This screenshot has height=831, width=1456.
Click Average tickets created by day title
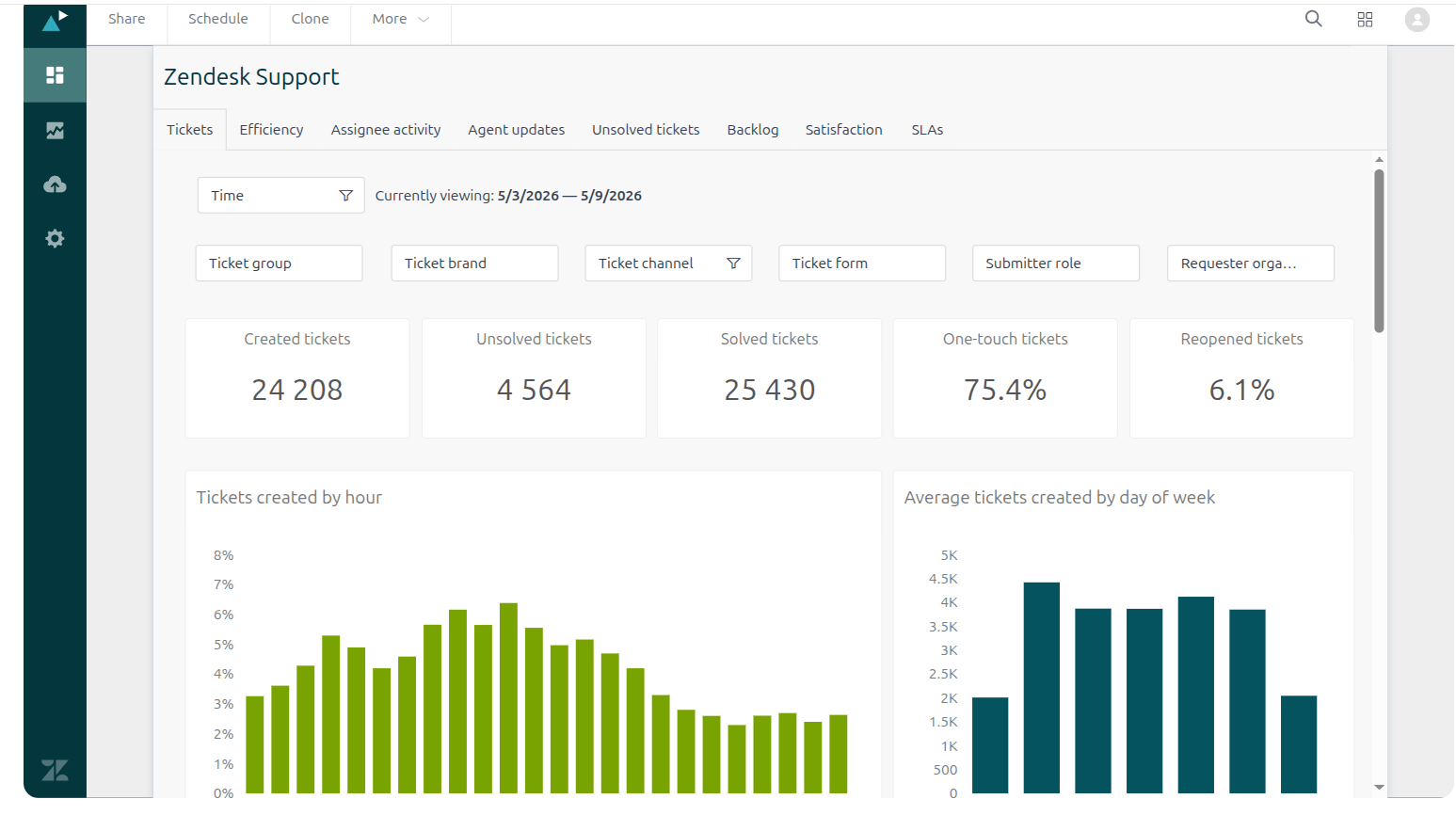point(1060,497)
